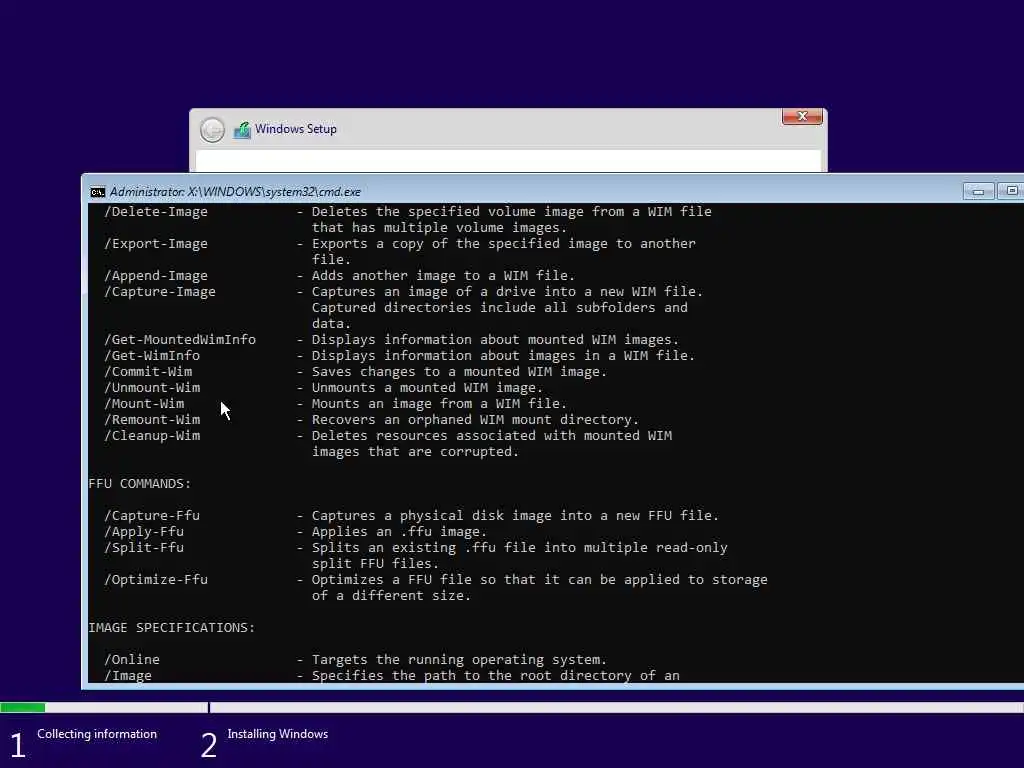This screenshot has width=1024, height=768.
Task: Click the Windows Setup installer icon
Action: tap(242, 130)
